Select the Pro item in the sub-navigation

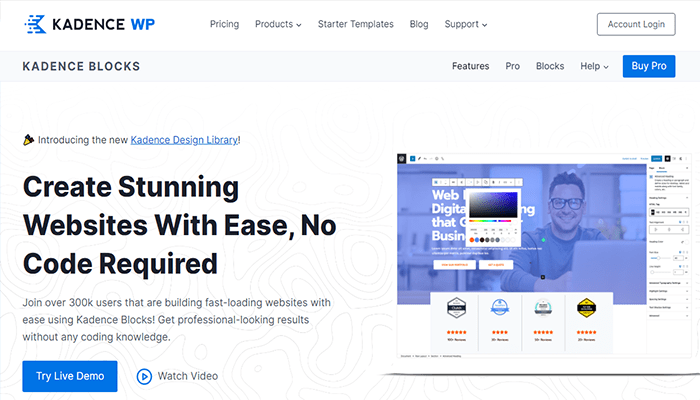pyautogui.click(x=512, y=67)
